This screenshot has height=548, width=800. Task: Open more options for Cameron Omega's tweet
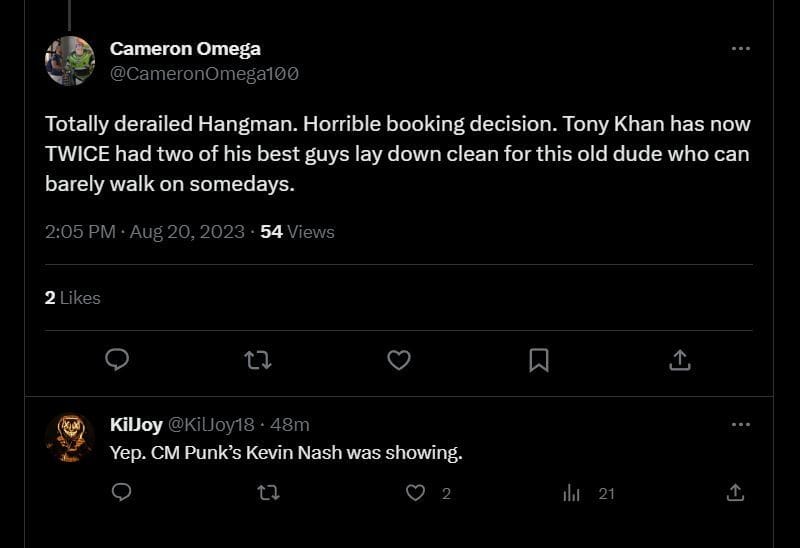[740, 48]
